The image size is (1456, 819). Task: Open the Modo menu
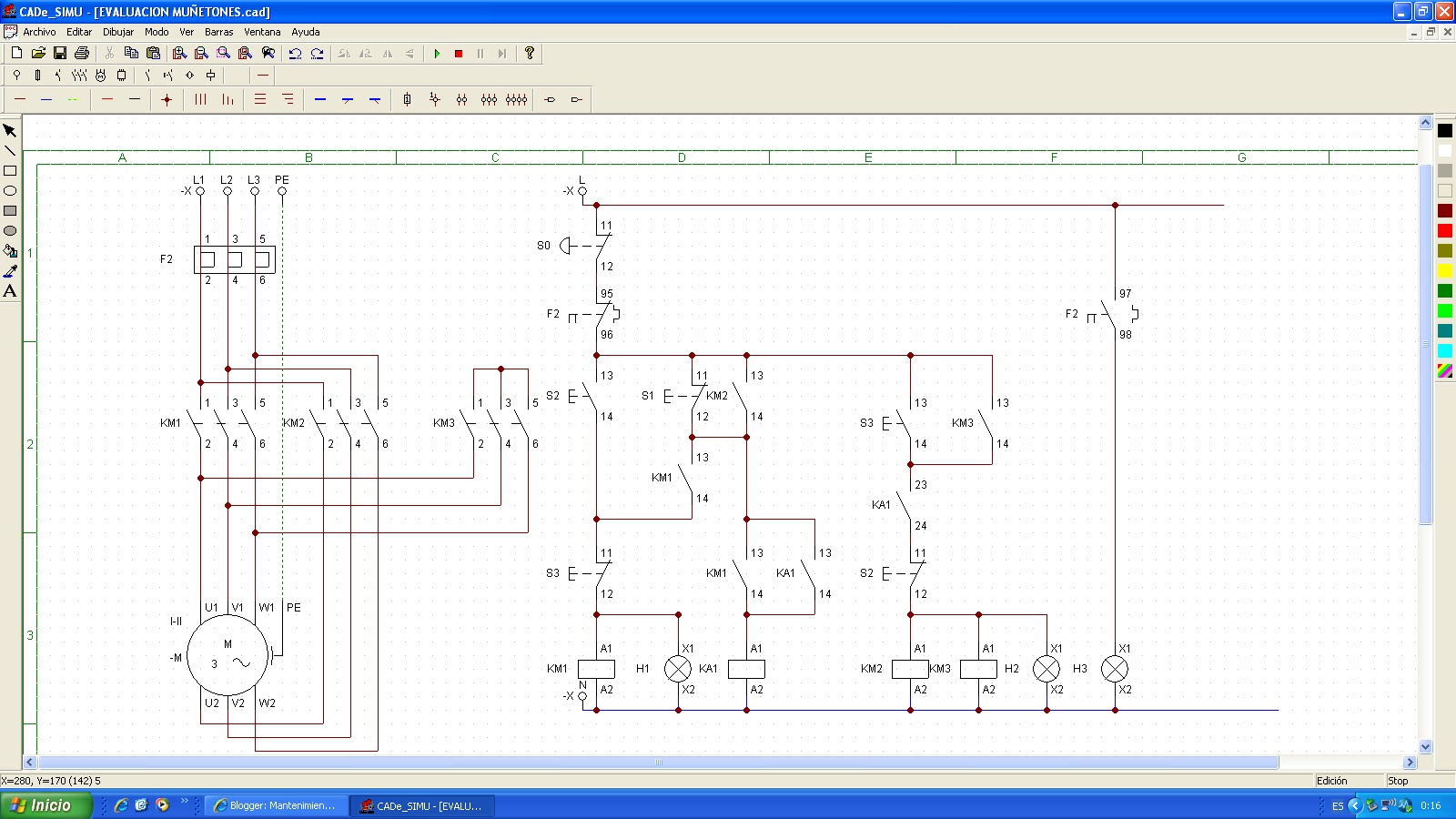(x=157, y=32)
